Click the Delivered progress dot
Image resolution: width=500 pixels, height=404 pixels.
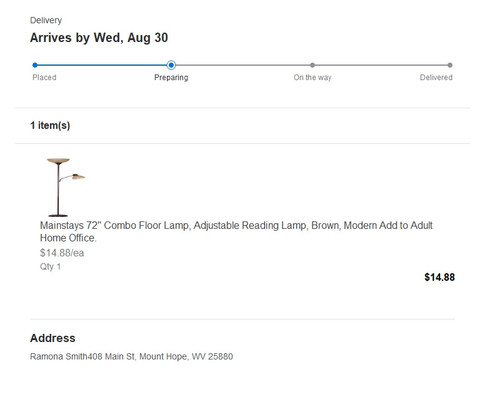450,65
